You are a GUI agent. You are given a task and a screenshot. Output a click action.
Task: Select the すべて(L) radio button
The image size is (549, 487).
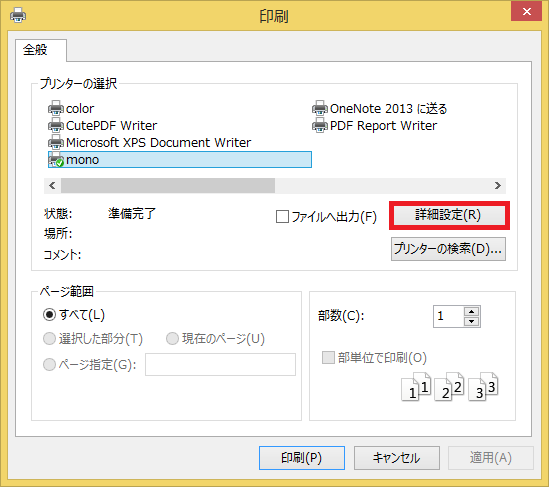coord(49,314)
